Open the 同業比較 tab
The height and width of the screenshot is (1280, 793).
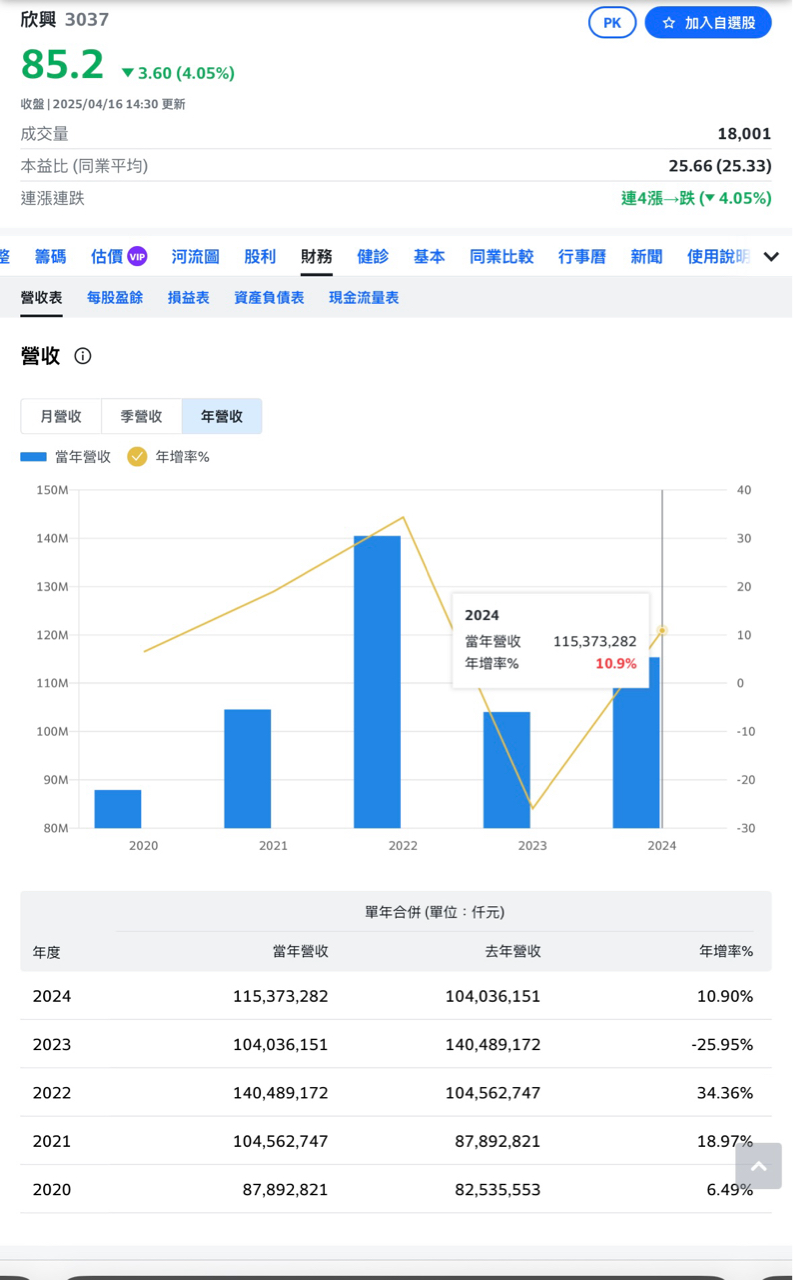click(502, 257)
